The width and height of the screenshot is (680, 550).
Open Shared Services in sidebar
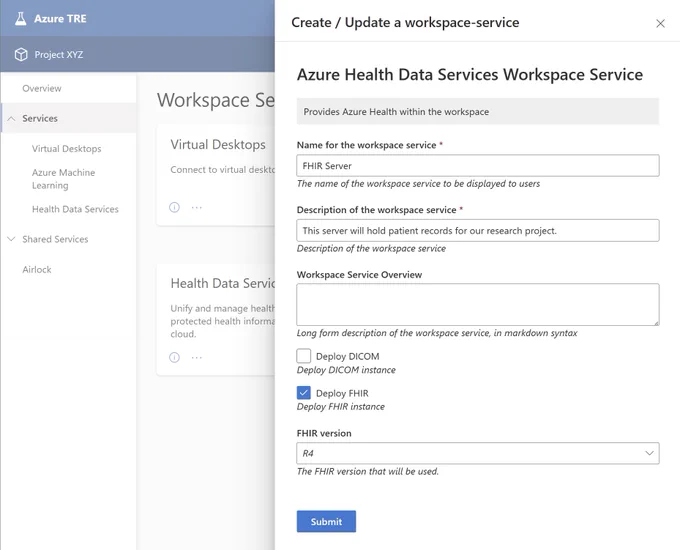tap(55, 239)
